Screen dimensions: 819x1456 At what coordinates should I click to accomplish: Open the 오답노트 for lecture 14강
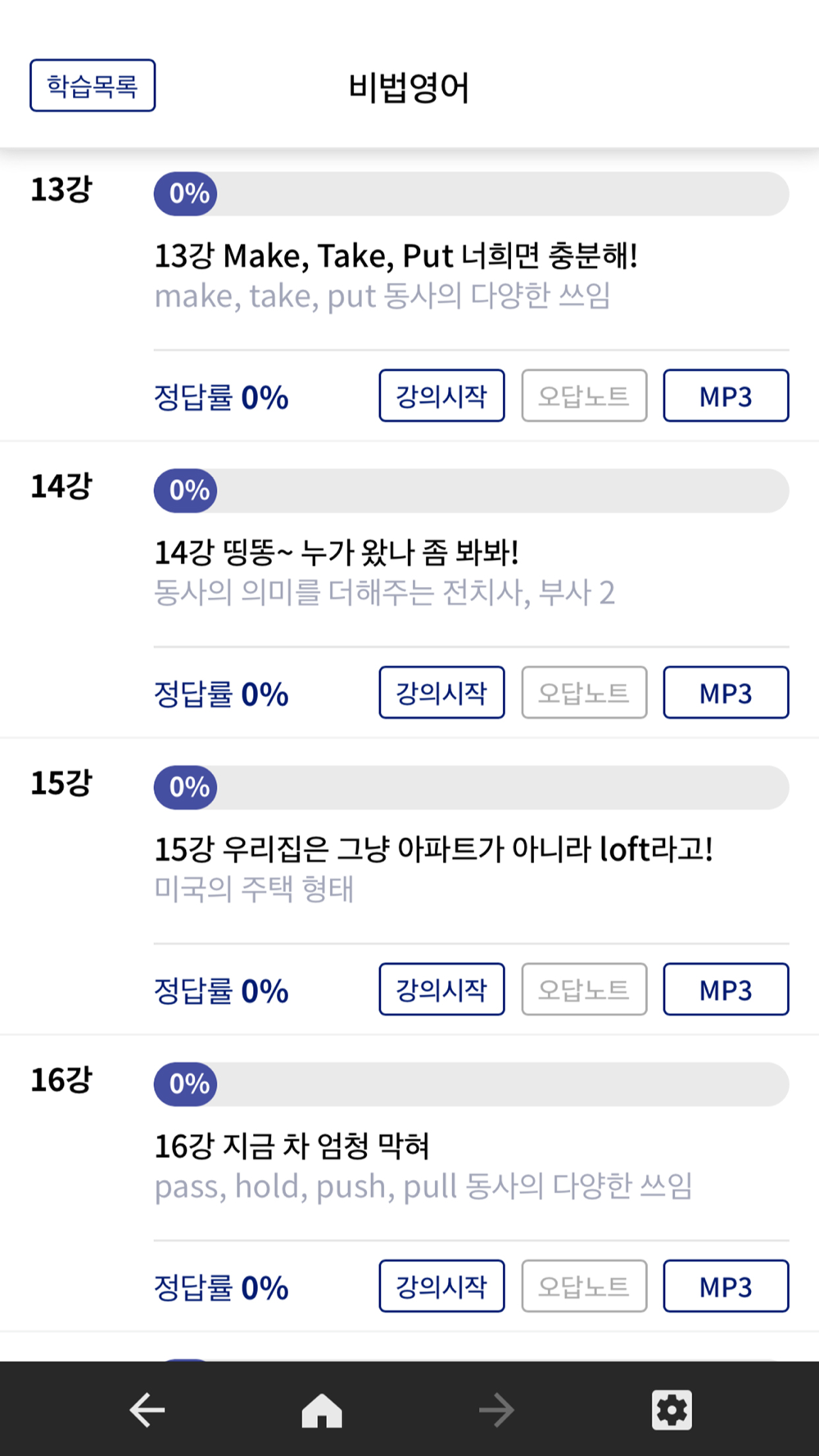(584, 693)
